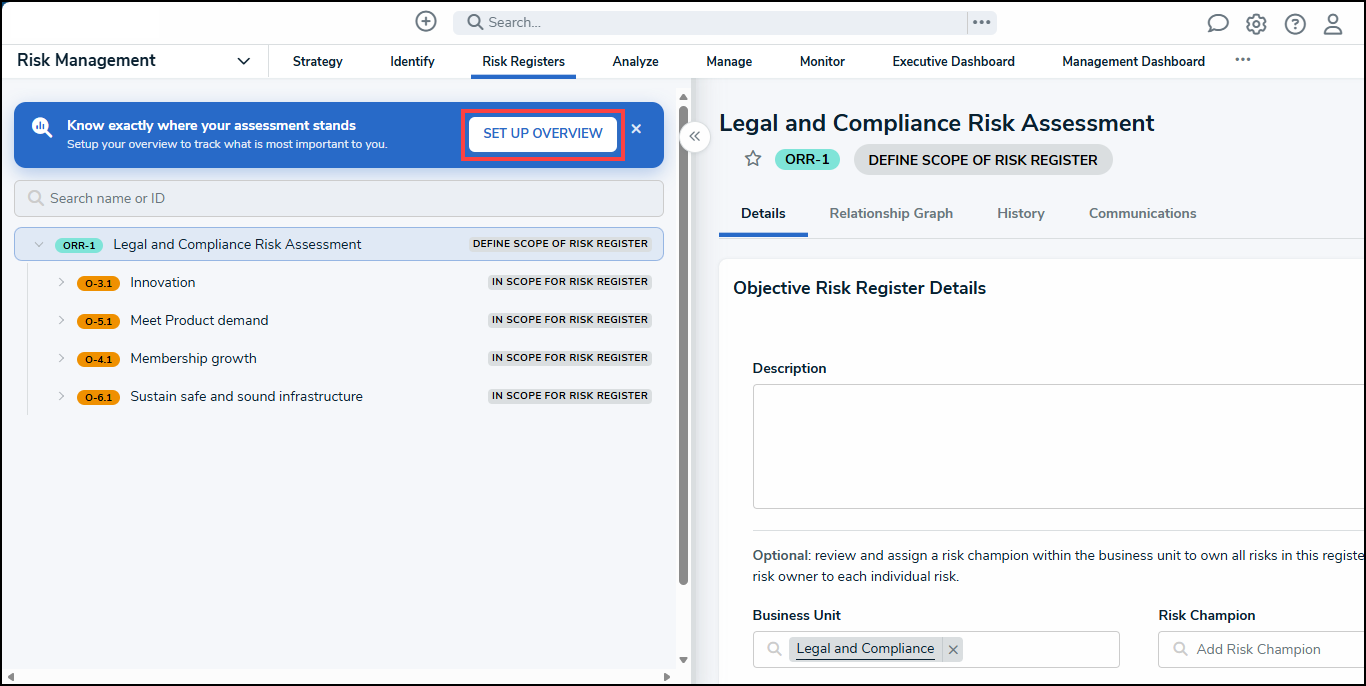Open the Monitor tab

click(x=822, y=61)
